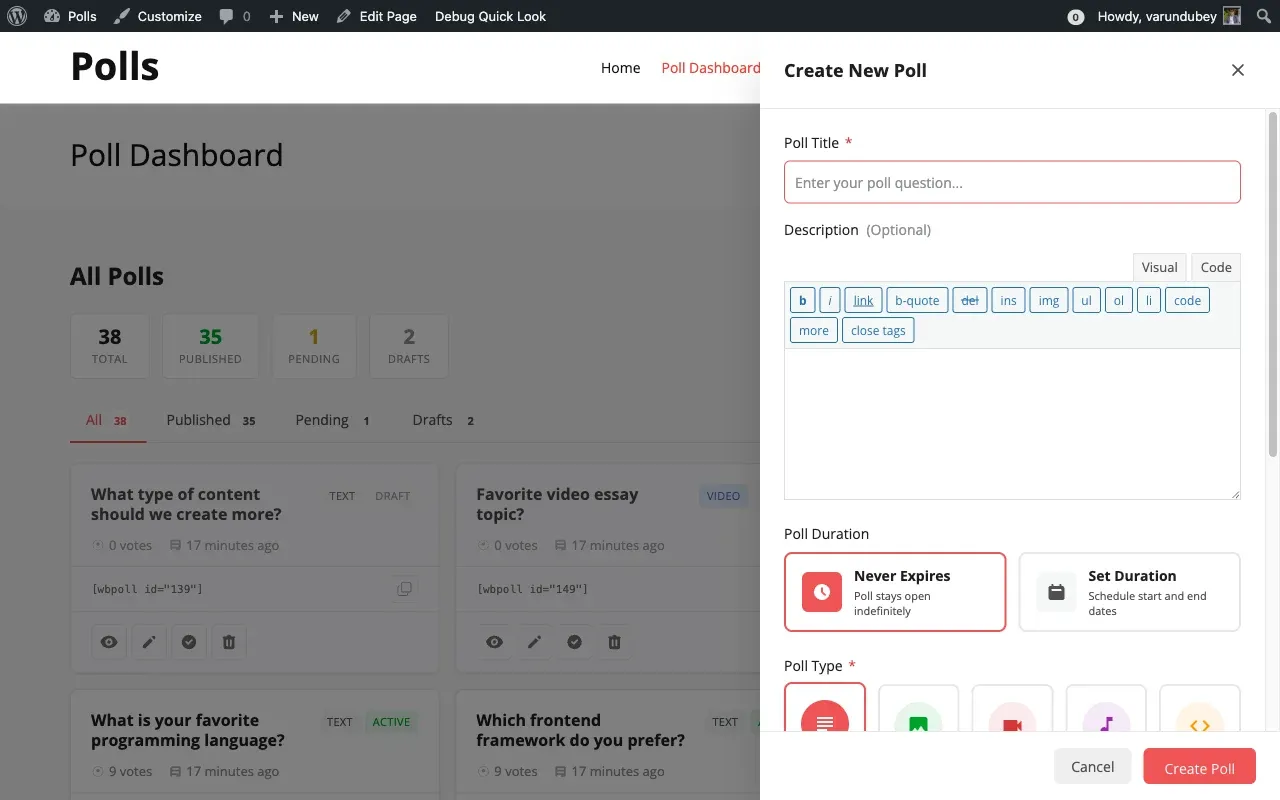Click the ins tag button
The width and height of the screenshot is (1280, 800).
(x=1008, y=300)
